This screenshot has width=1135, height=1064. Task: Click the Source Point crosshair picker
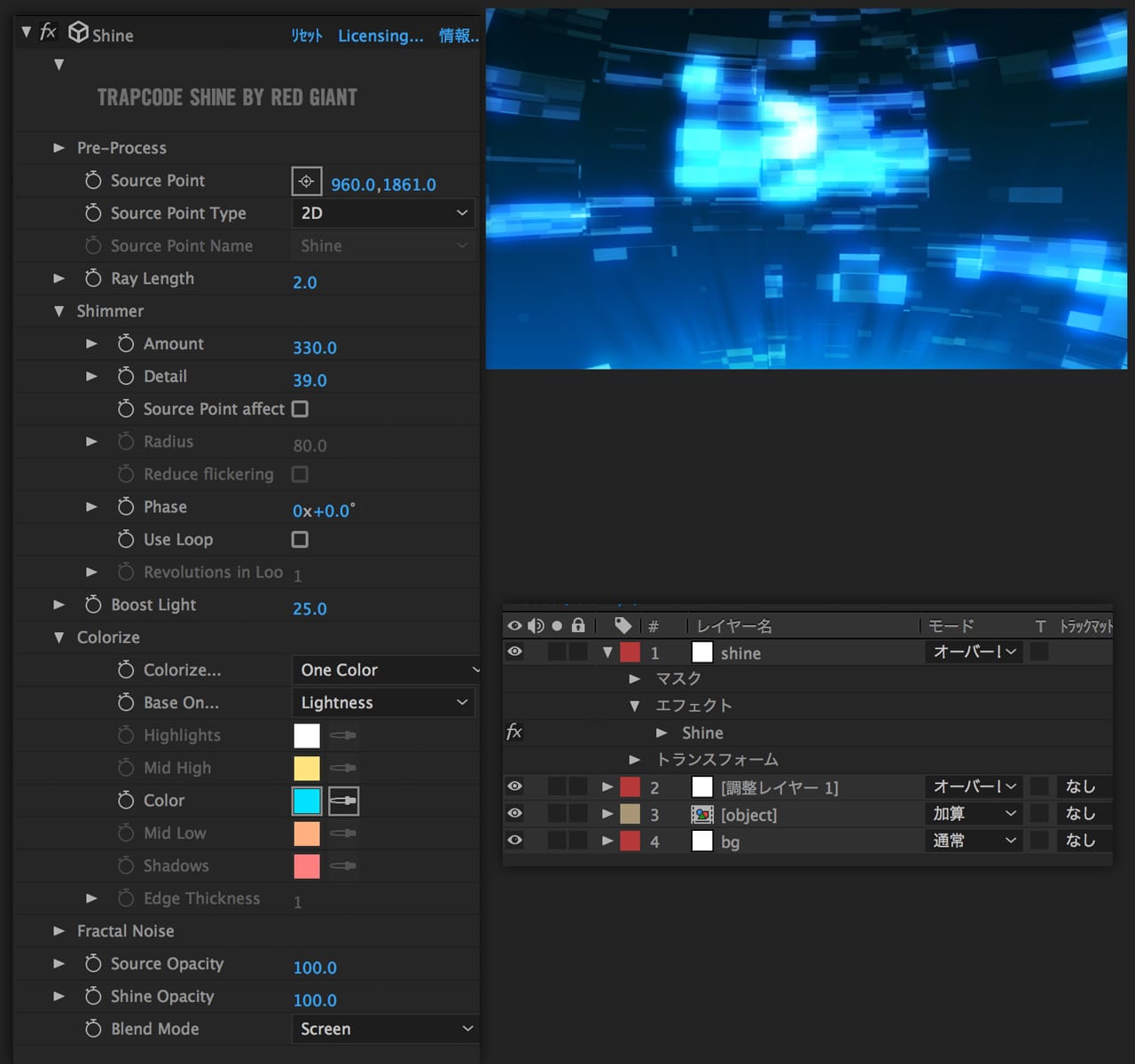click(306, 181)
